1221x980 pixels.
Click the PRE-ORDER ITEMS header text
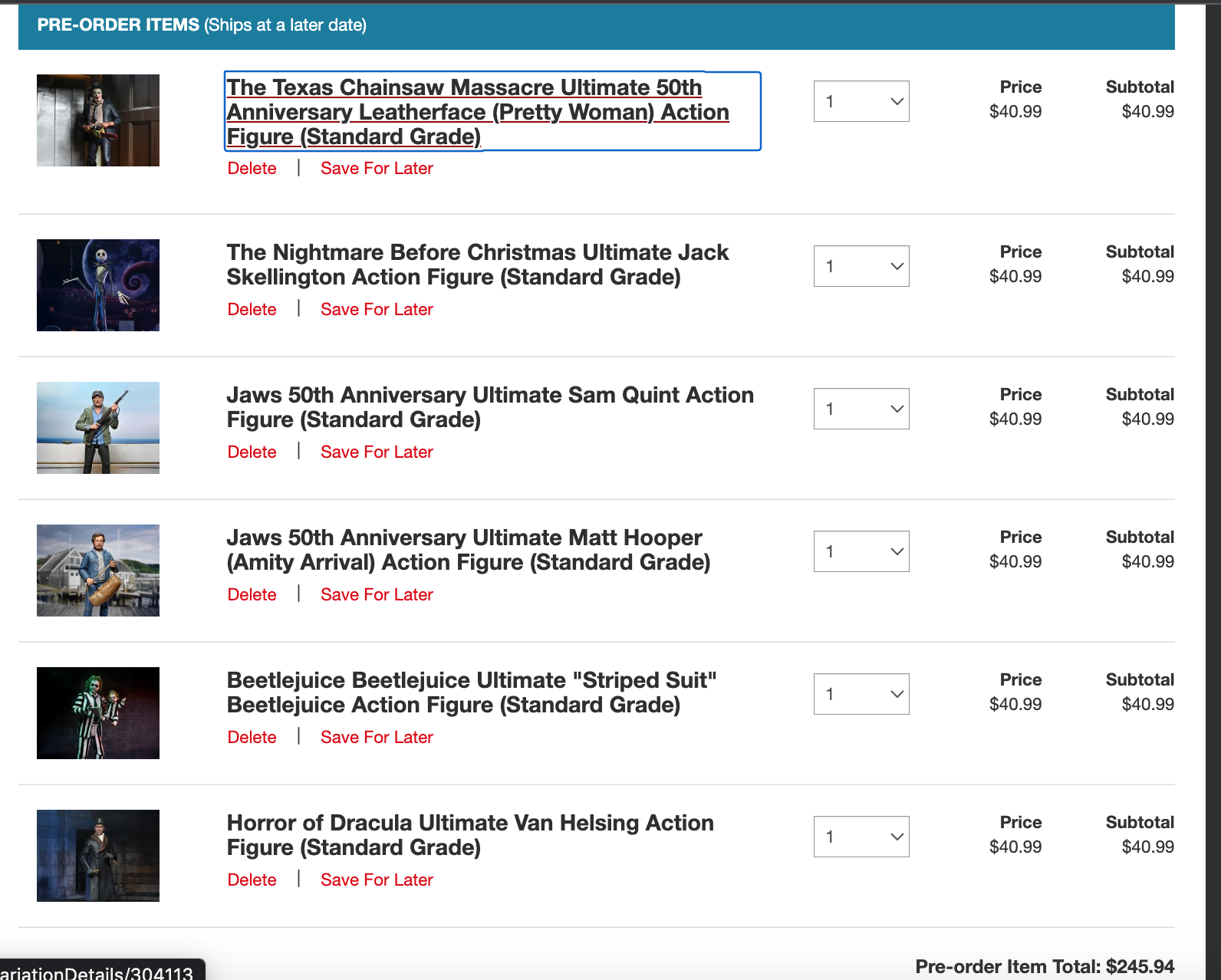pyautogui.click(x=118, y=25)
